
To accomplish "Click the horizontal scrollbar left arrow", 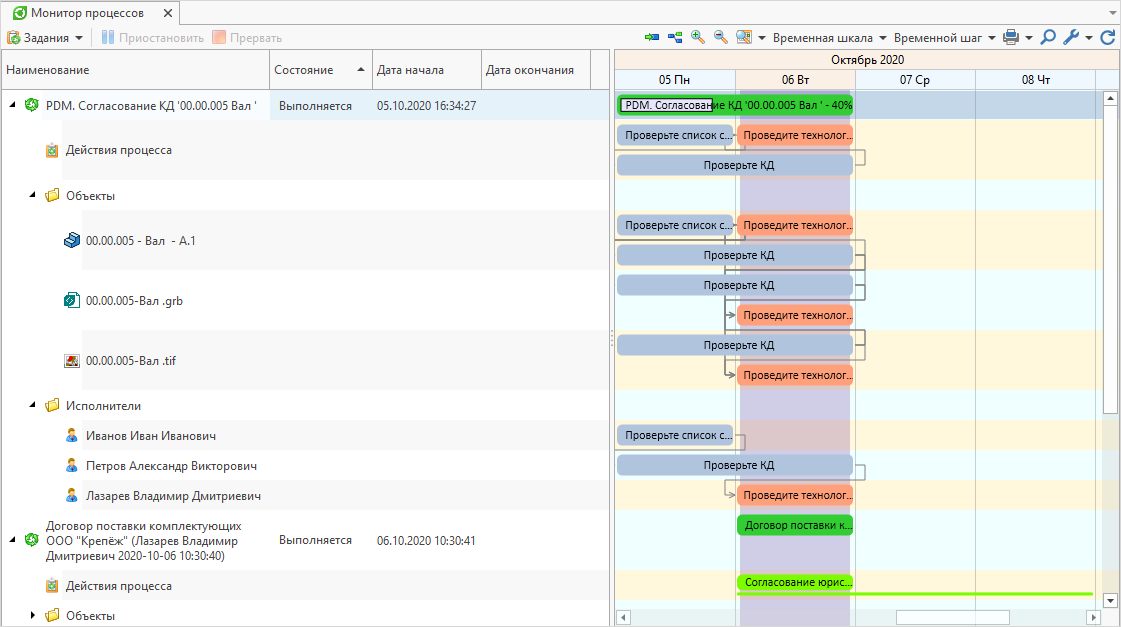I will coord(623,617).
